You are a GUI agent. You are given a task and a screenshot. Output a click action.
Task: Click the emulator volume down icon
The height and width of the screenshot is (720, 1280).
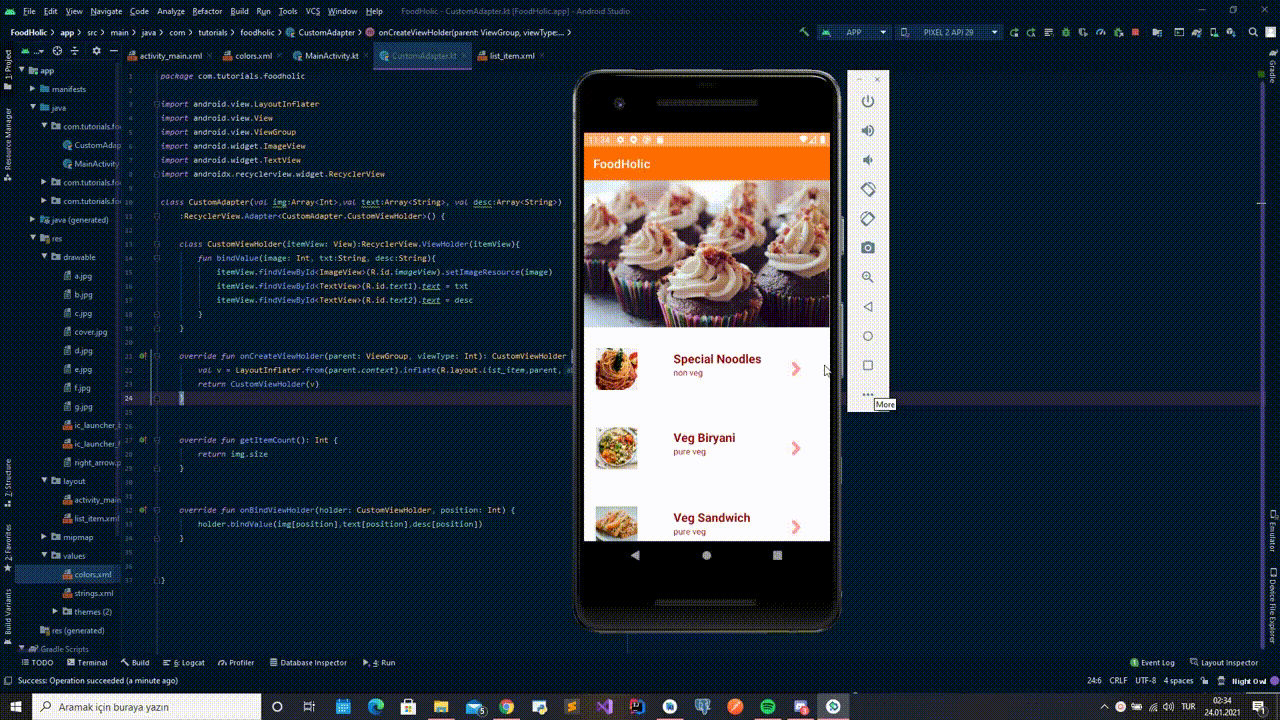868,160
